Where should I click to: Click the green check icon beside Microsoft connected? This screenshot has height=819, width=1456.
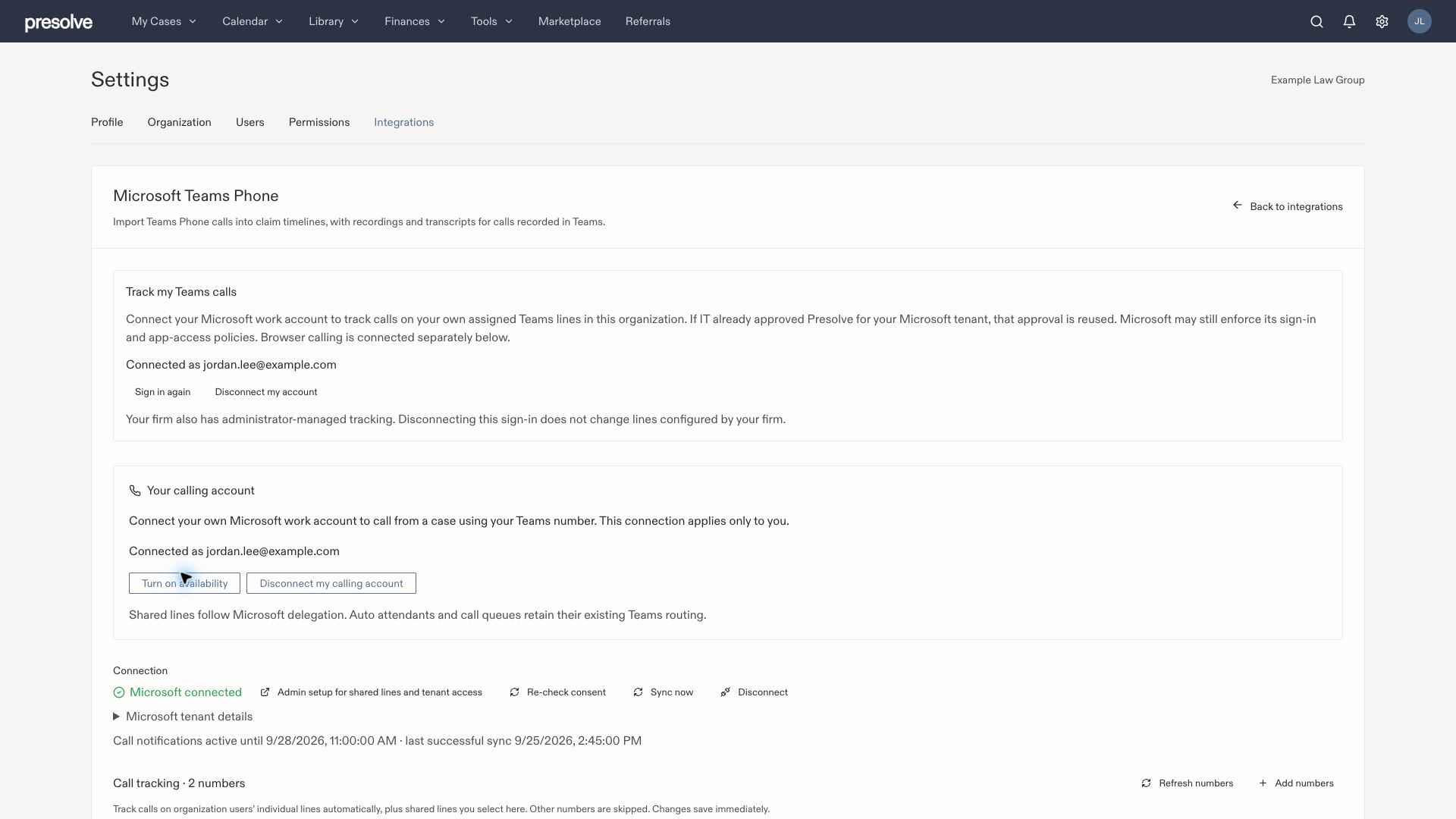[119, 692]
